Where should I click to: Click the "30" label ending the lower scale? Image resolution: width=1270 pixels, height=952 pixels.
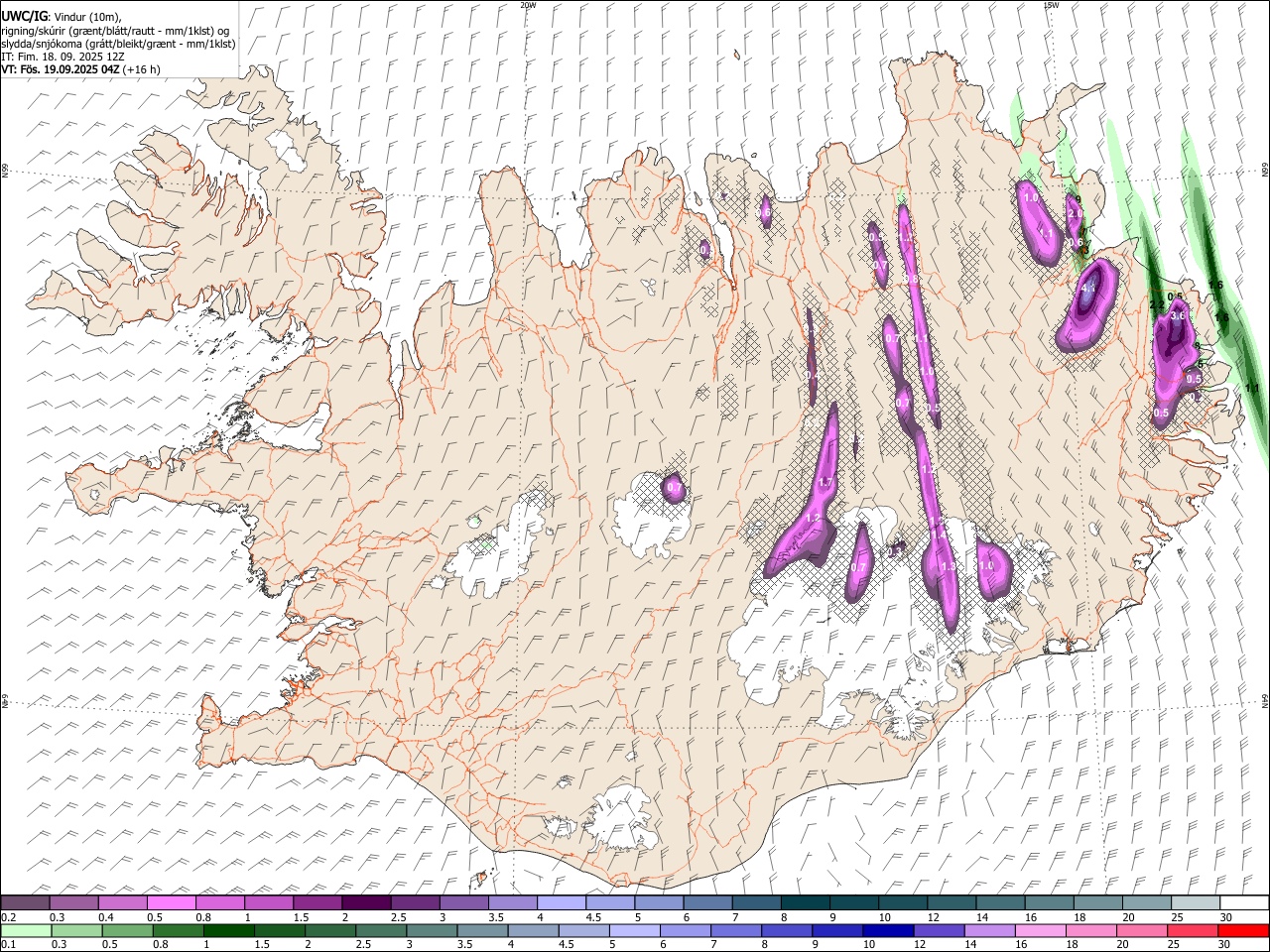point(1226,945)
